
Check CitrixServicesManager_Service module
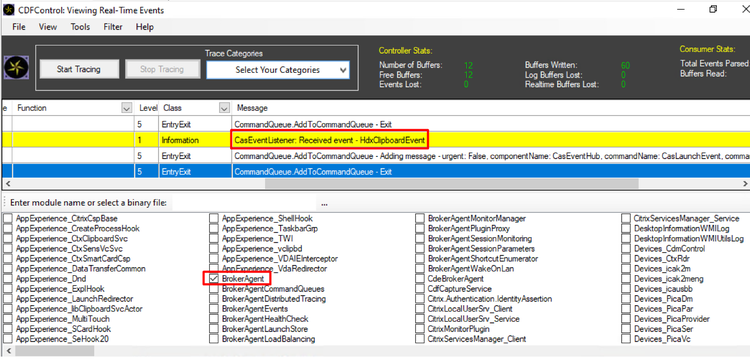point(626,219)
